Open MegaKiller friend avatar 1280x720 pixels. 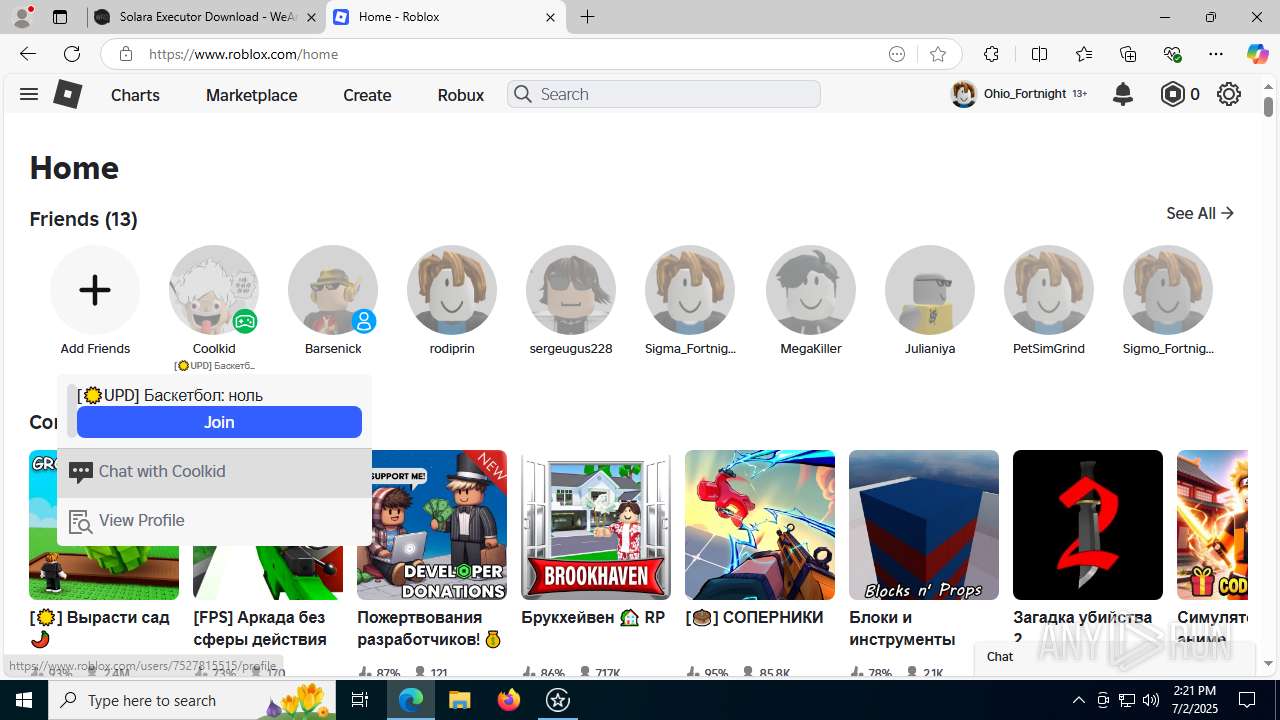(x=811, y=290)
